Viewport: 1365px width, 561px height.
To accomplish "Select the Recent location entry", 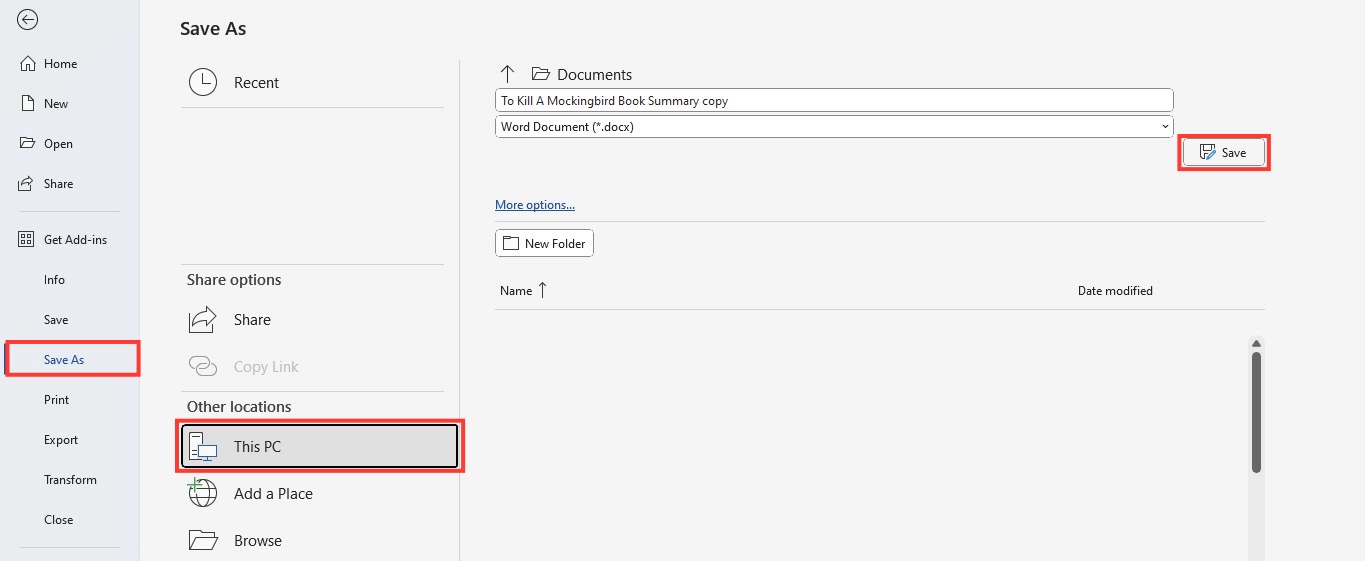I will tap(312, 83).
